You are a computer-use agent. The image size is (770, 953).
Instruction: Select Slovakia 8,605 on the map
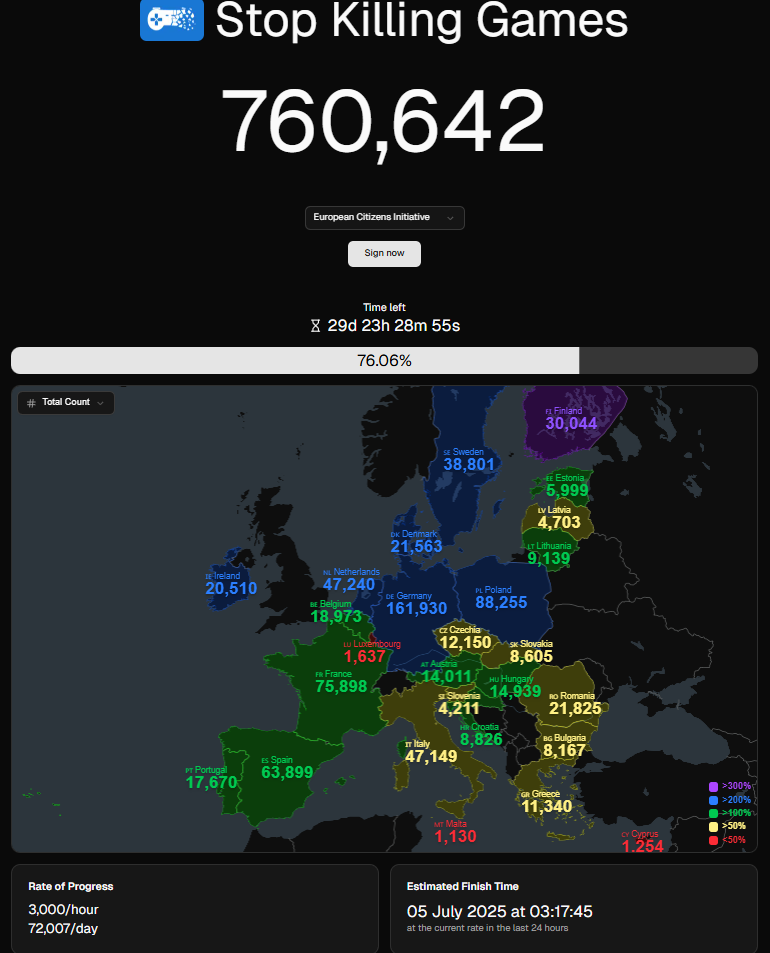point(531,651)
